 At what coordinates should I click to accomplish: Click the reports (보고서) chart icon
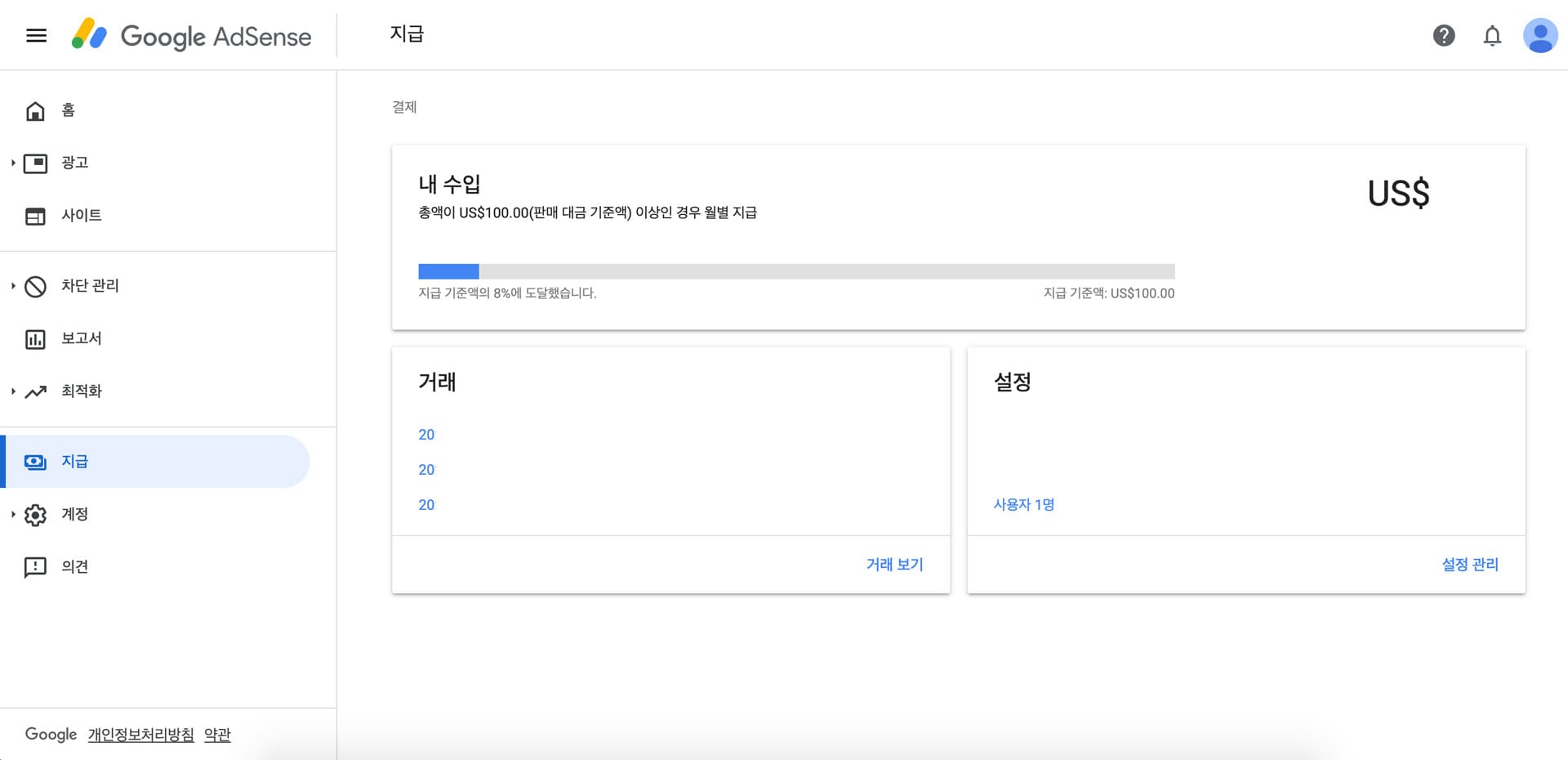pos(35,339)
